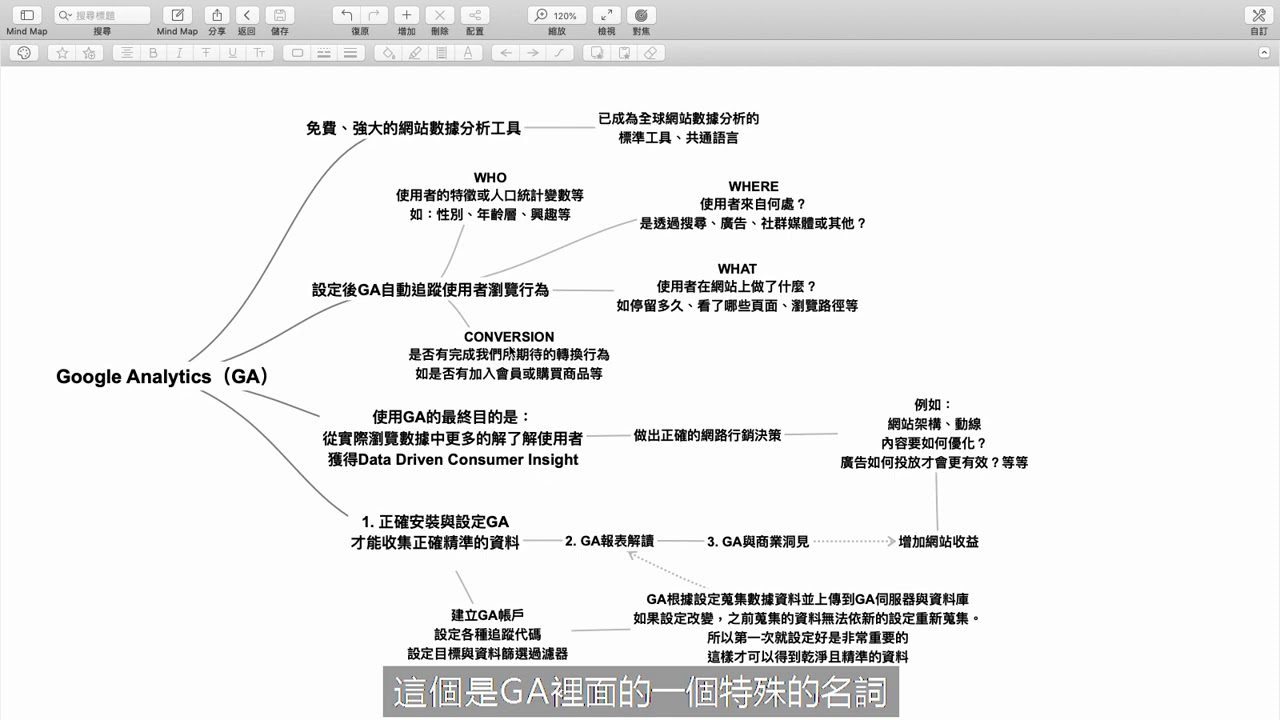Click the eraser clear style icon
Viewport: 1280px width, 720px height.
[x=652, y=53]
